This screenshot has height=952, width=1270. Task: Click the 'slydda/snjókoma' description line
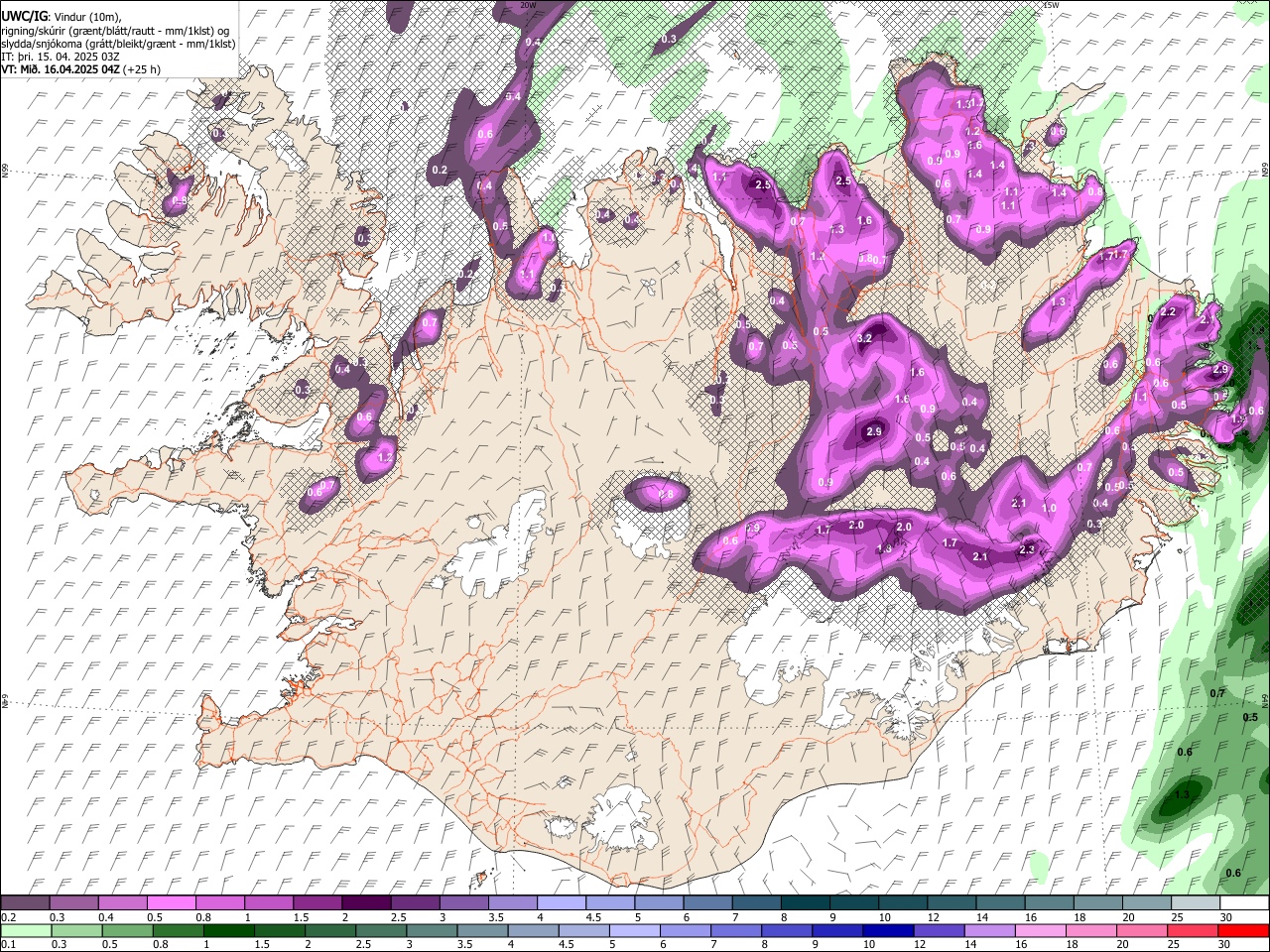point(118,44)
